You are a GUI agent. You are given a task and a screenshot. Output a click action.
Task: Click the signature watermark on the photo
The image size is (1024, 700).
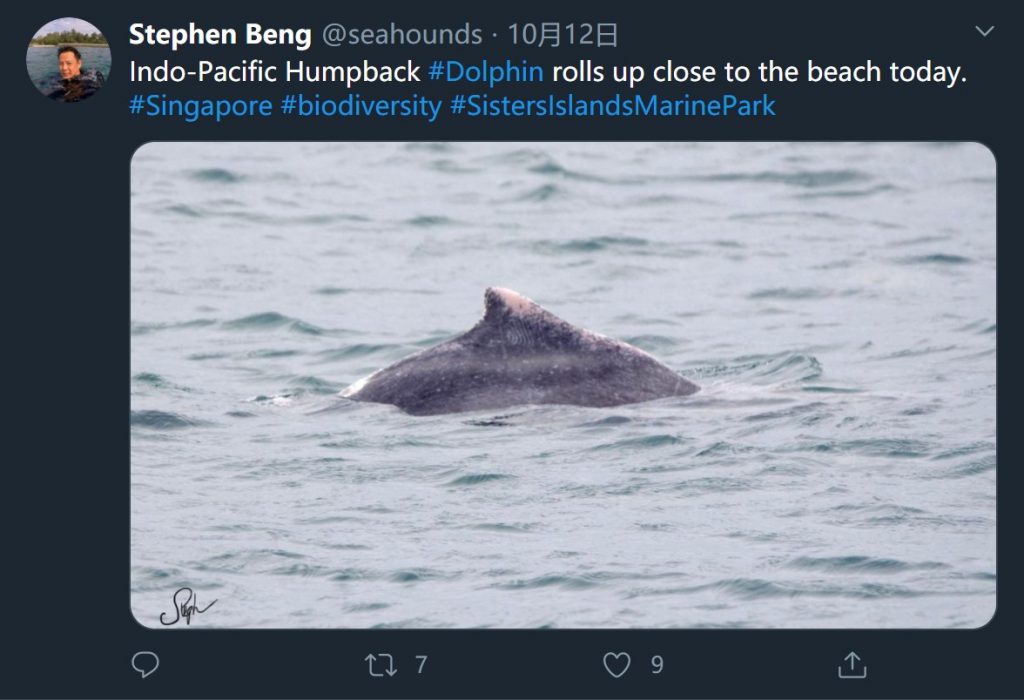point(185,605)
